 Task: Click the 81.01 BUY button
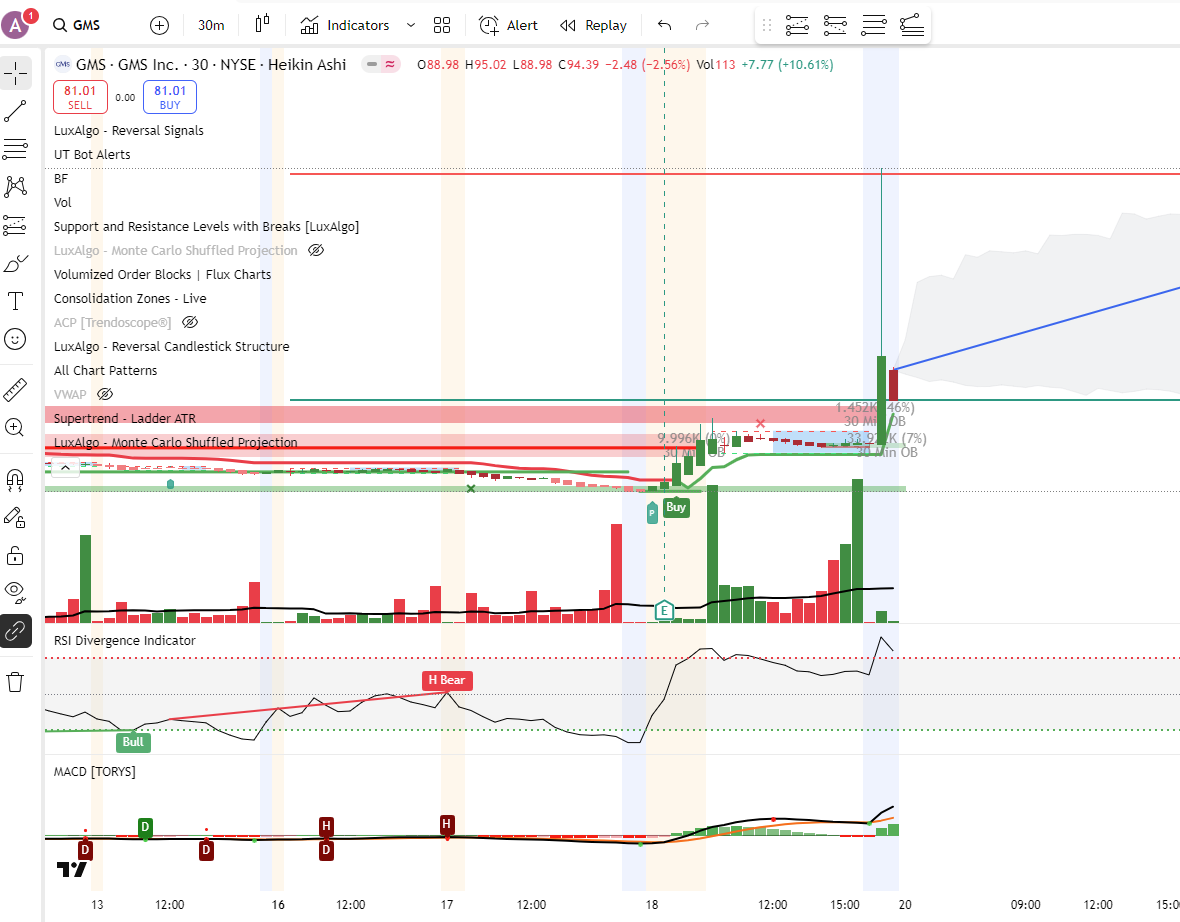170,97
